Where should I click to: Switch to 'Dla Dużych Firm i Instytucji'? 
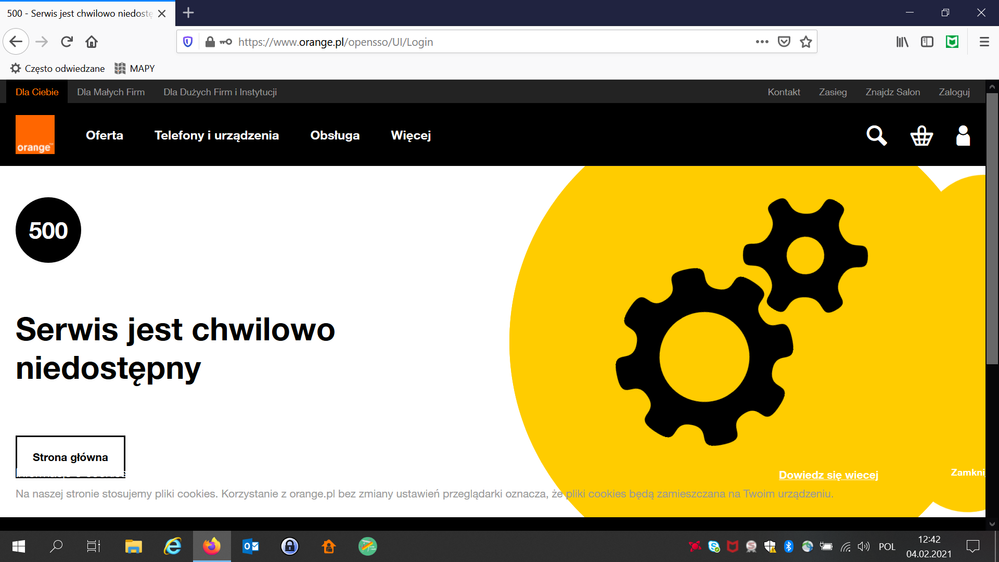220,92
